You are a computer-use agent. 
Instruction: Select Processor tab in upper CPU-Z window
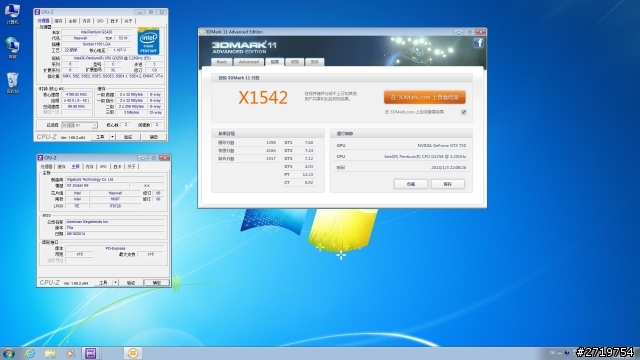click(x=44, y=21)
